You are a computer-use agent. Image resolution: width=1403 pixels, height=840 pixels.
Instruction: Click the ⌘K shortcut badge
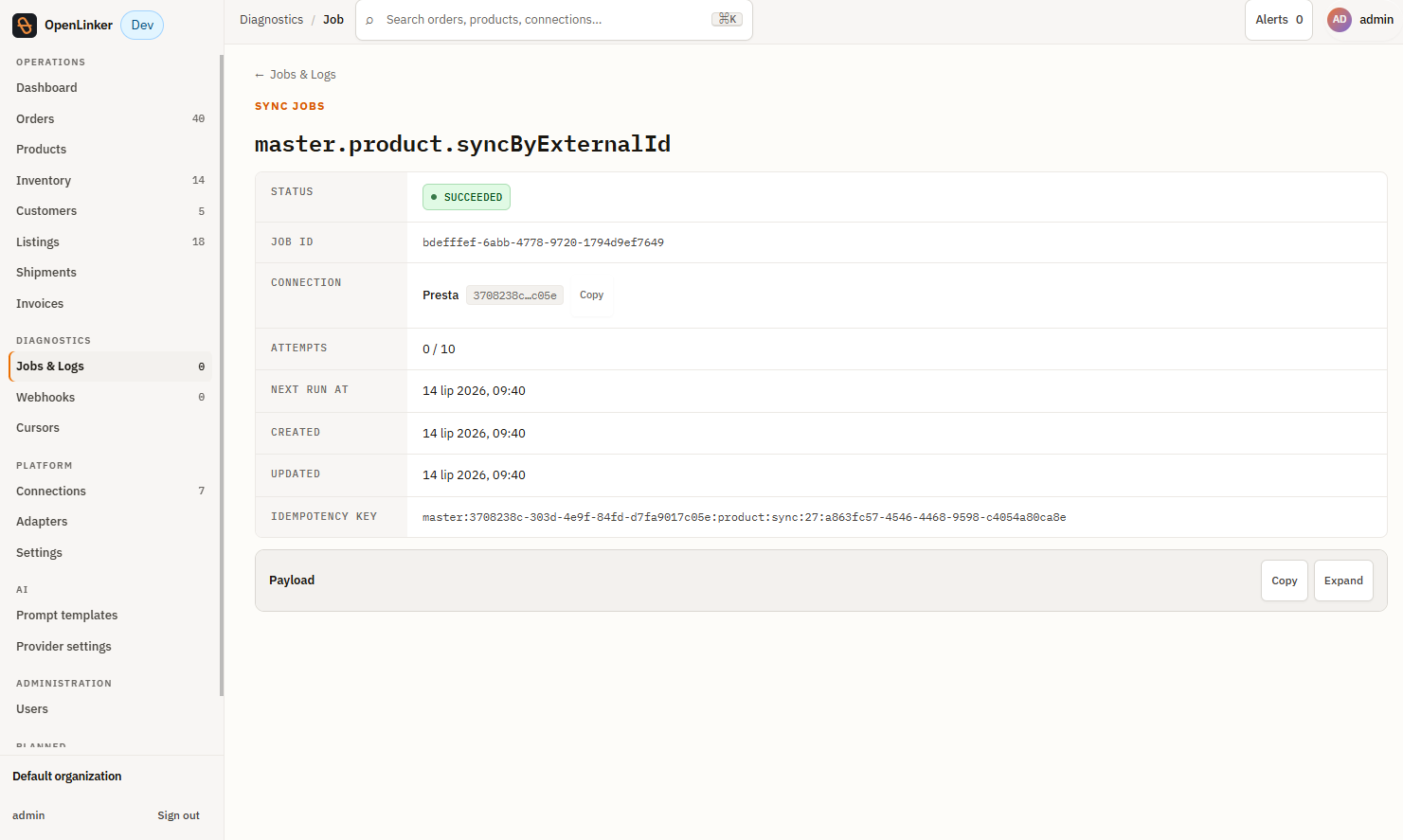tap(727, 20)
